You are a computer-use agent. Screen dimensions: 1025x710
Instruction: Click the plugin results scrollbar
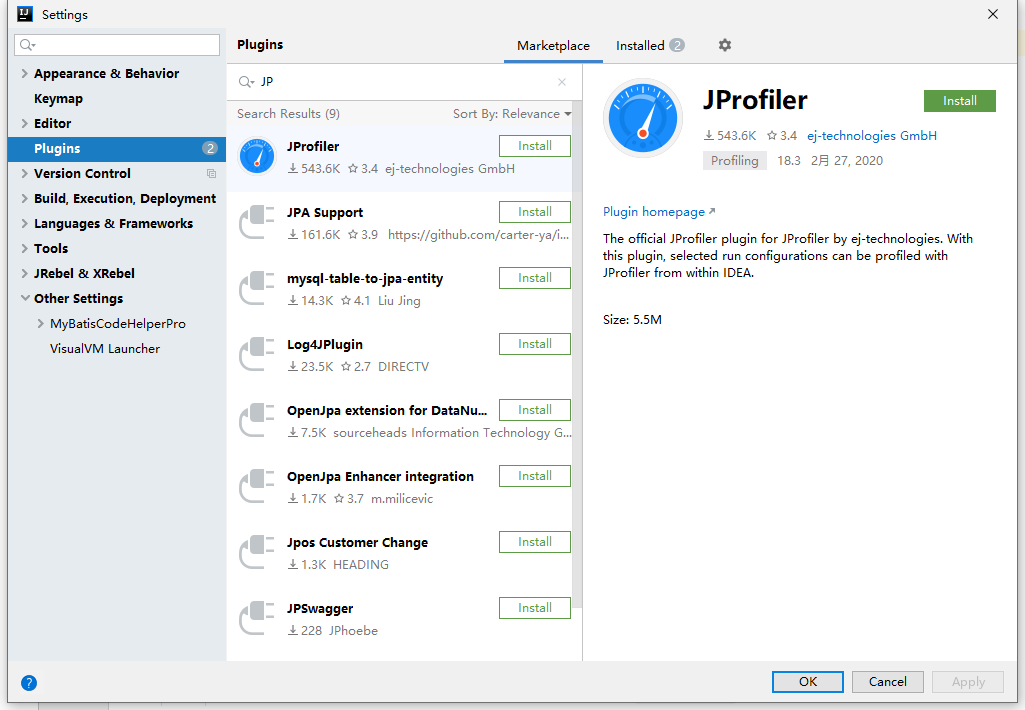pos(577,353)
